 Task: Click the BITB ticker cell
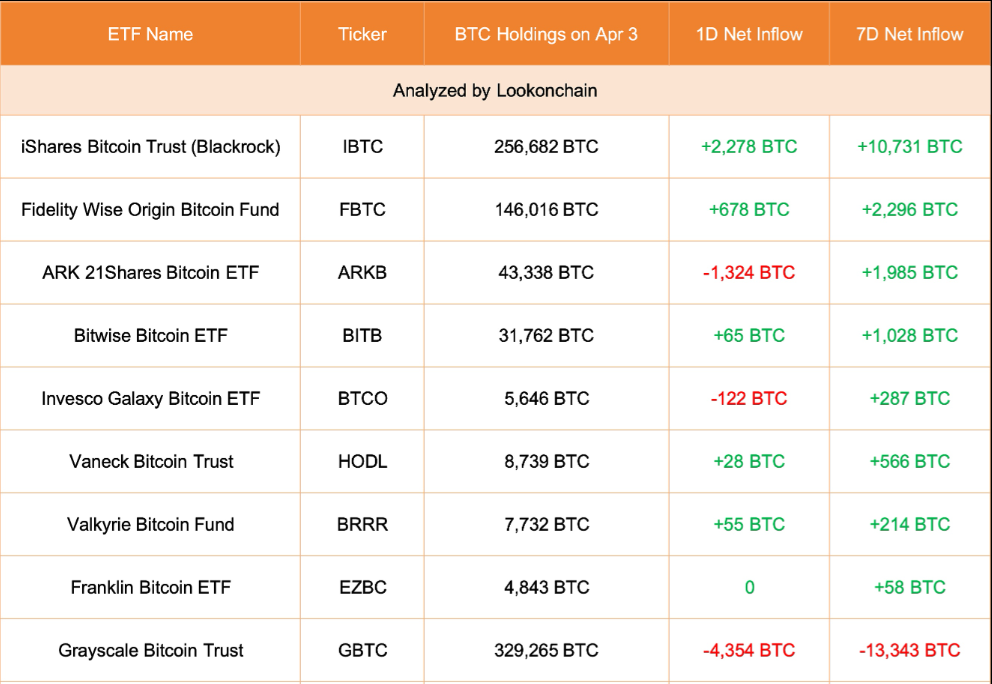362,336
